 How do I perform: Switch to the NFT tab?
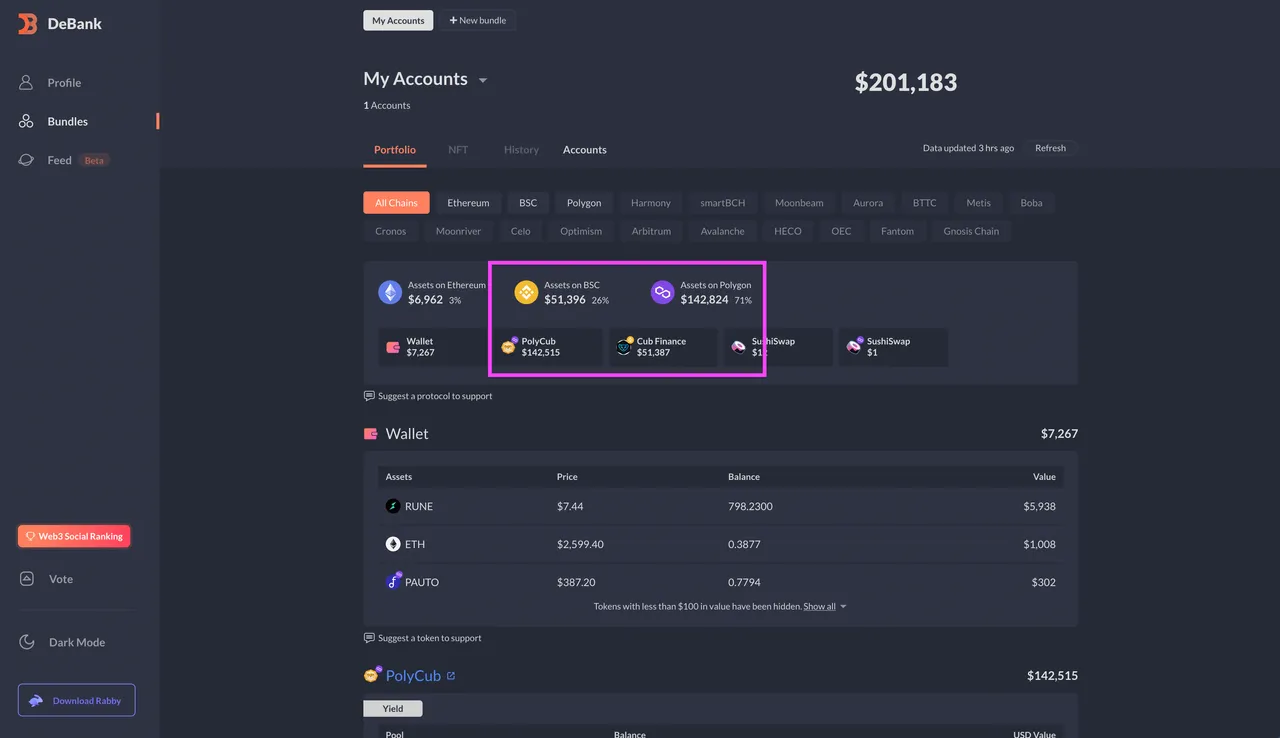coord(458,150)
